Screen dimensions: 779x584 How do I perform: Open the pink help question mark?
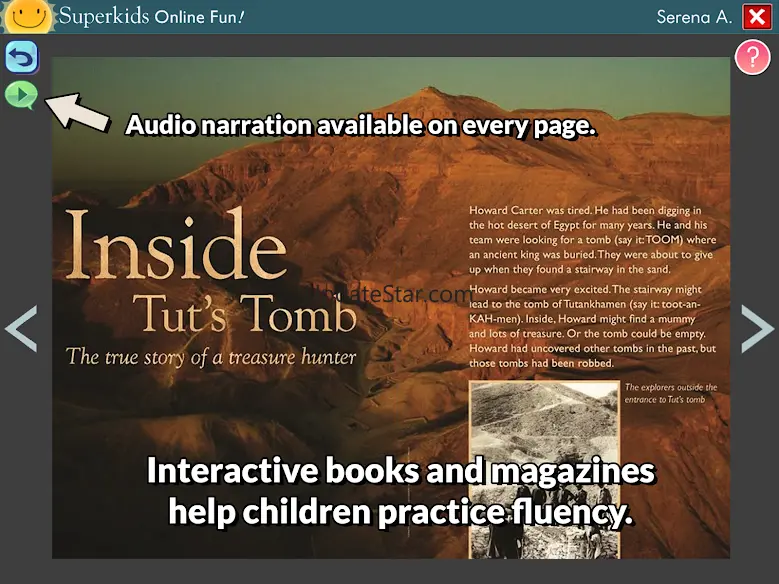click(753, 57)
